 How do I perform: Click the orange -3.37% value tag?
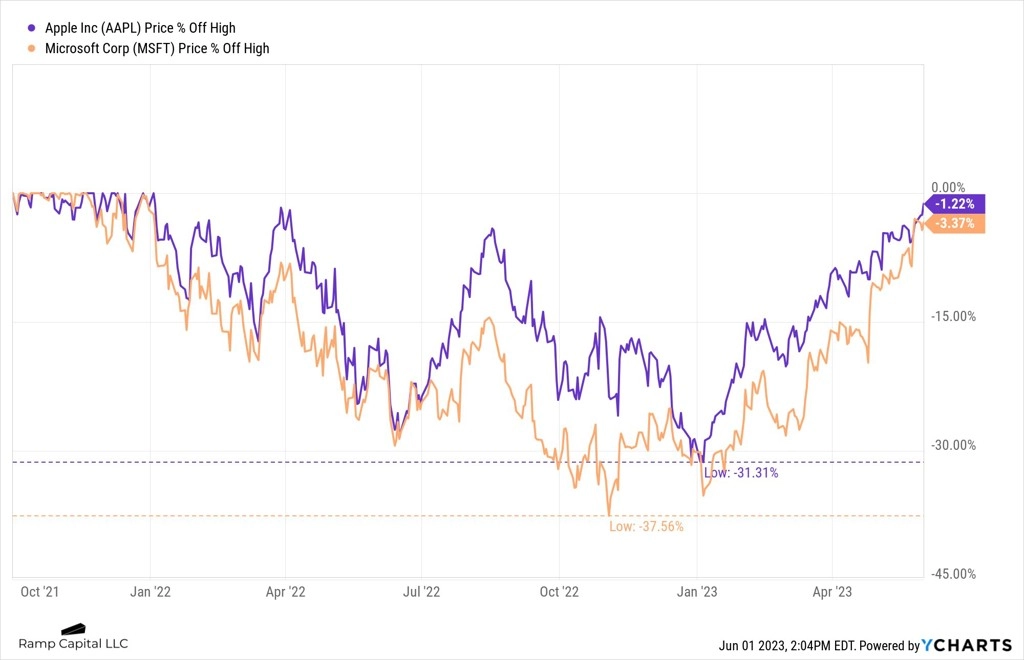coord(955,223)
